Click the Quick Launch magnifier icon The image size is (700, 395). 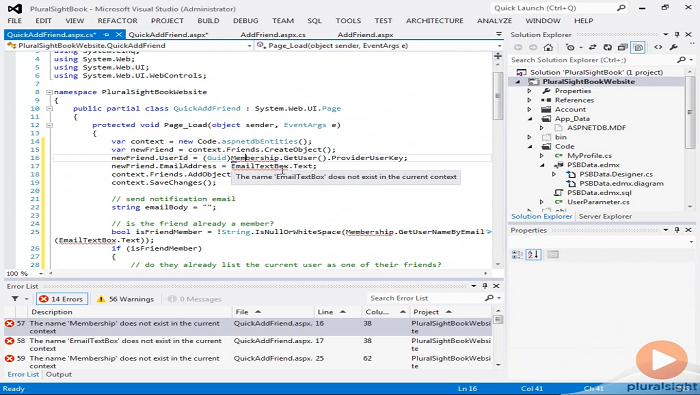point(621,8)
